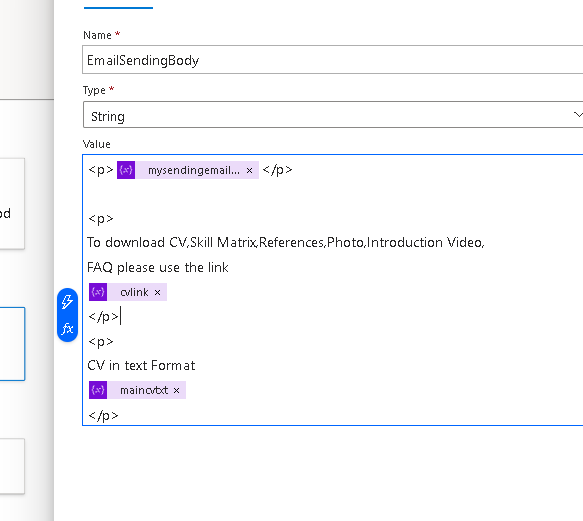Remove the mysendingemail variable token
The width and height of the screenshot is (583, 521).
coord(249,170)
